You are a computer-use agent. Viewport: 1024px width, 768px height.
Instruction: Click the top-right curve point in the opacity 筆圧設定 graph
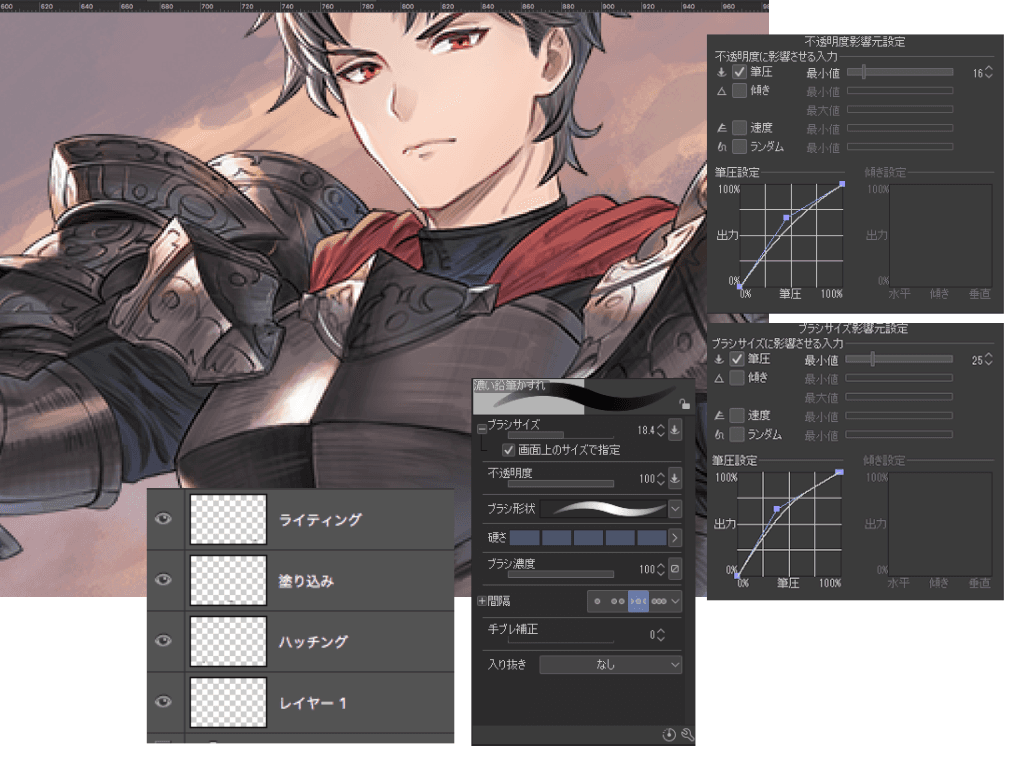(x=842, y=184)
